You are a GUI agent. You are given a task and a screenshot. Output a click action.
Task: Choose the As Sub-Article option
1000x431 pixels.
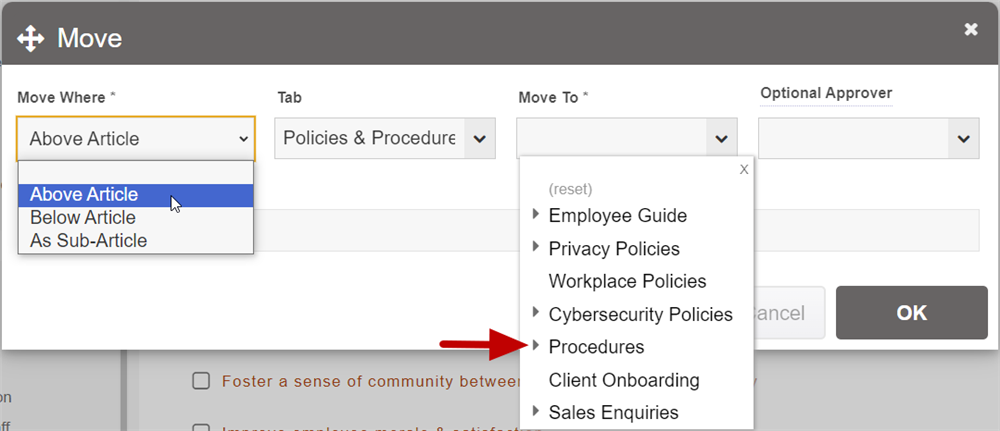[88, 240]
